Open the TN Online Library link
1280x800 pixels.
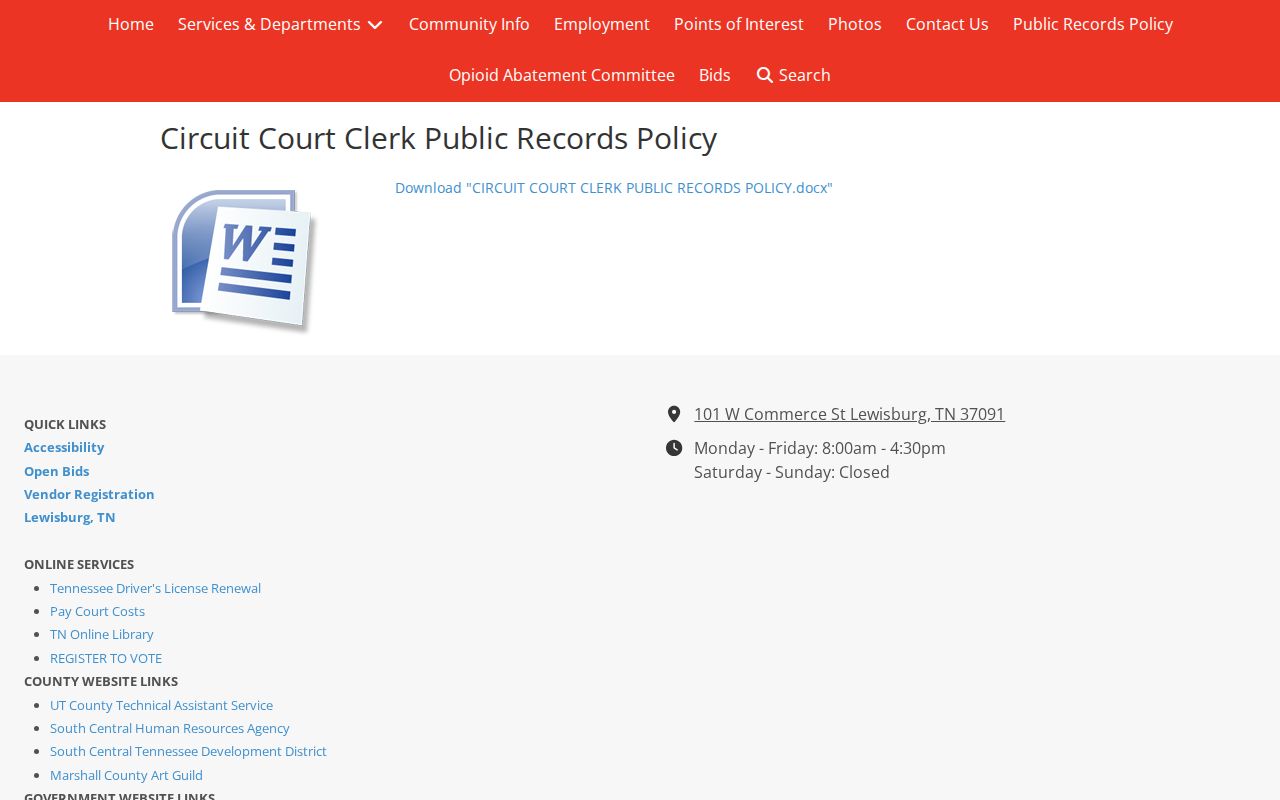102,634
